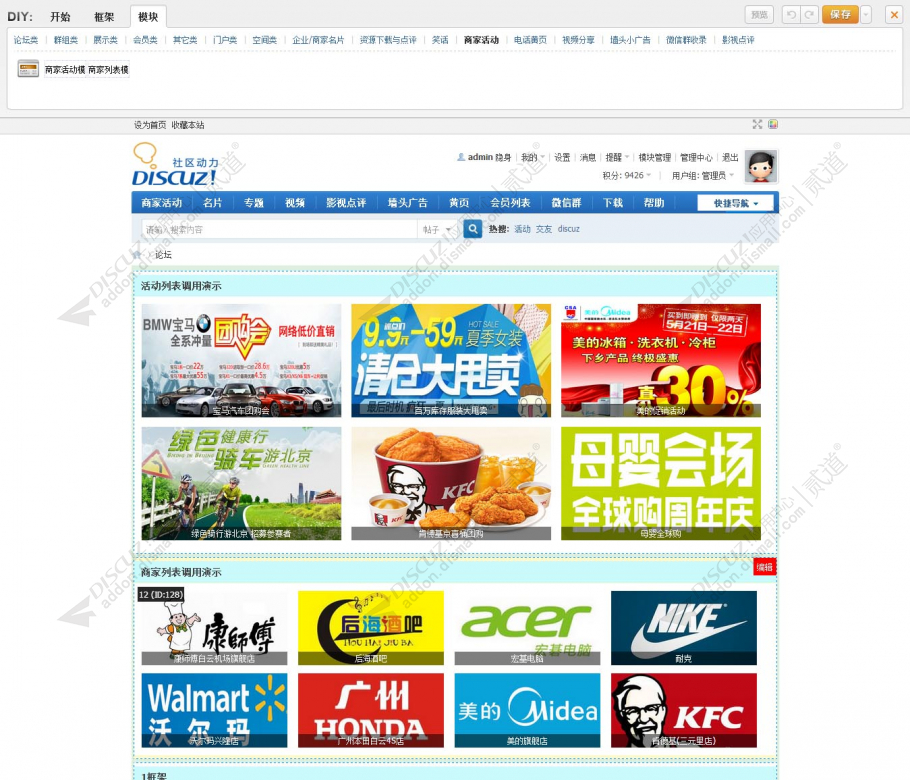This screenshot has height=780, width=910.
Task: Open the 影视点评 module category
Action: 738,40
